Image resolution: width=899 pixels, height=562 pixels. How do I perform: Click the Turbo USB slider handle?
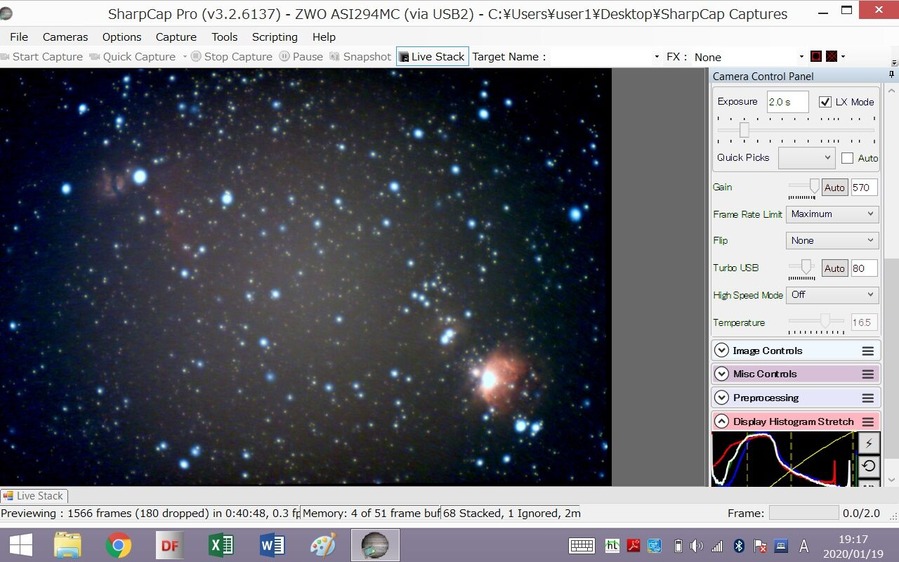click(x=806, y=266)
